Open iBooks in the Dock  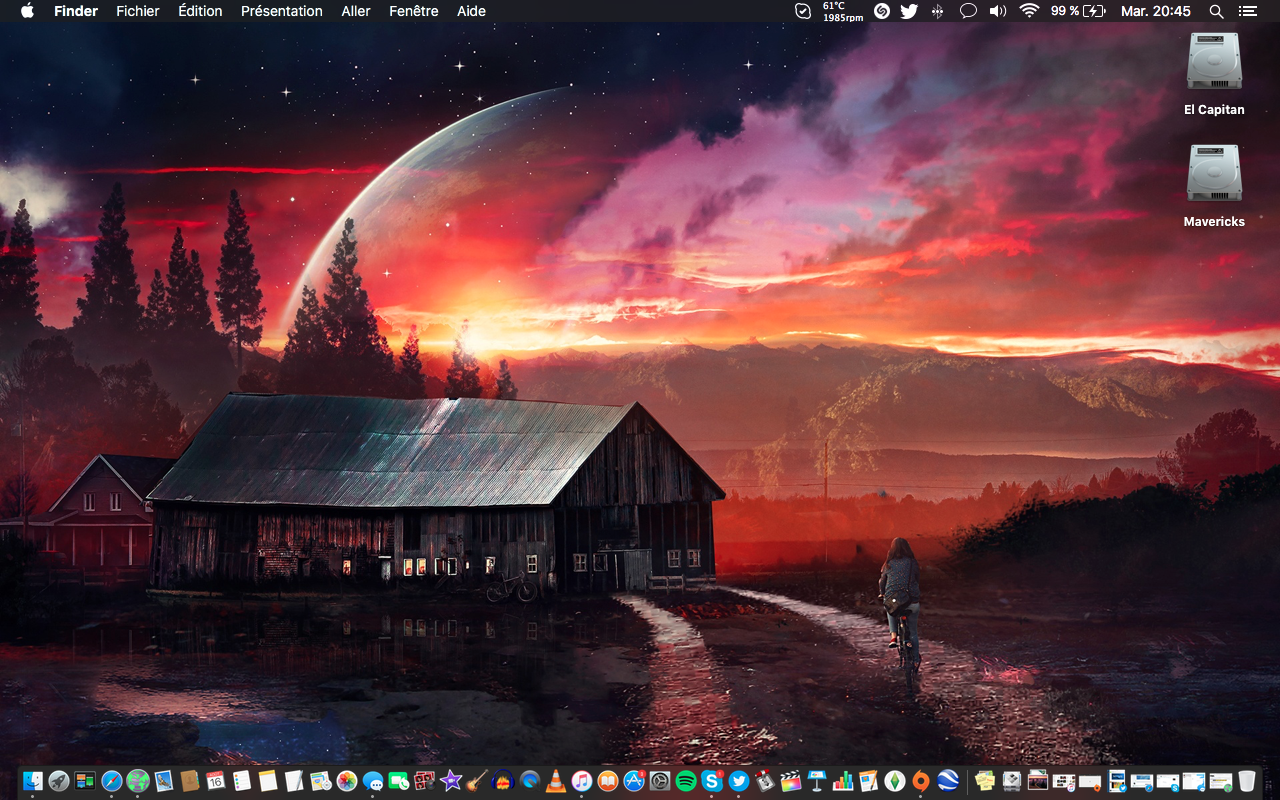(608, 781)
